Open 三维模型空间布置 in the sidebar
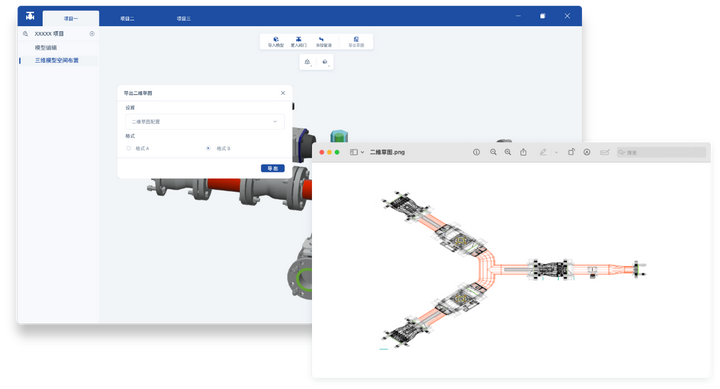 click(58, 60)
